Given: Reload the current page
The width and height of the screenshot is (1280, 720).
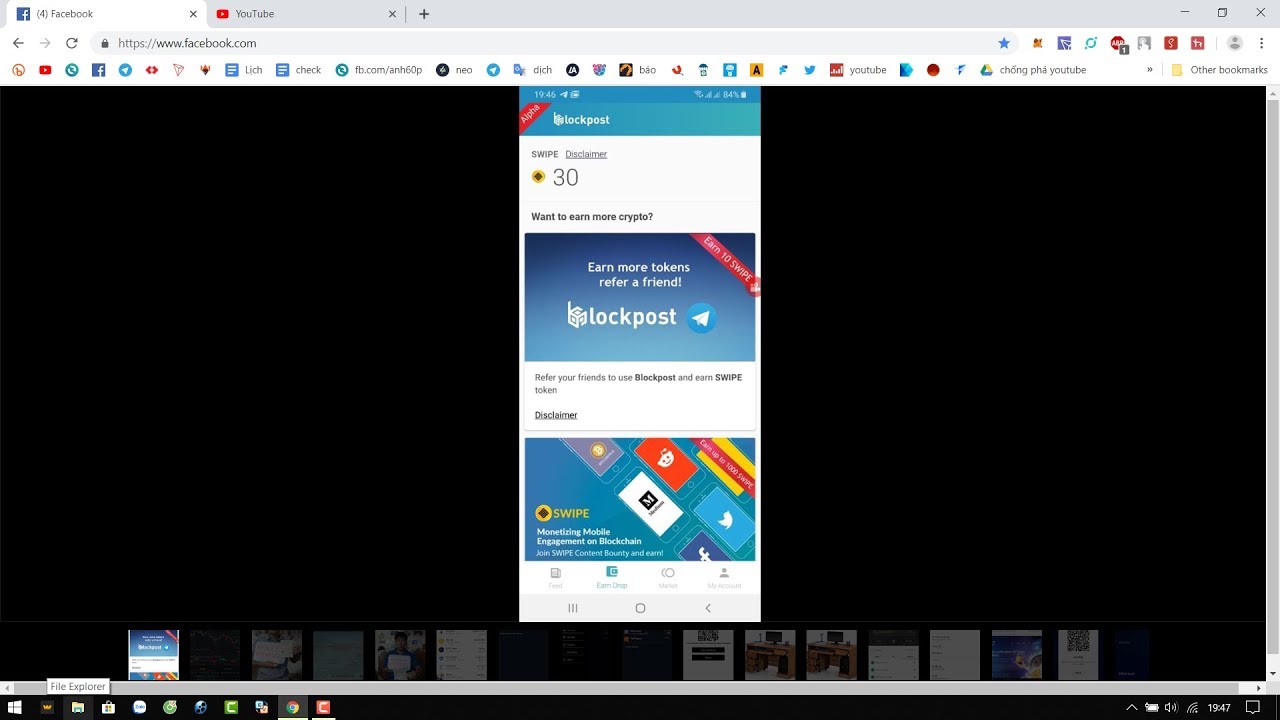Looking at the screenshot, I should 72,43.
